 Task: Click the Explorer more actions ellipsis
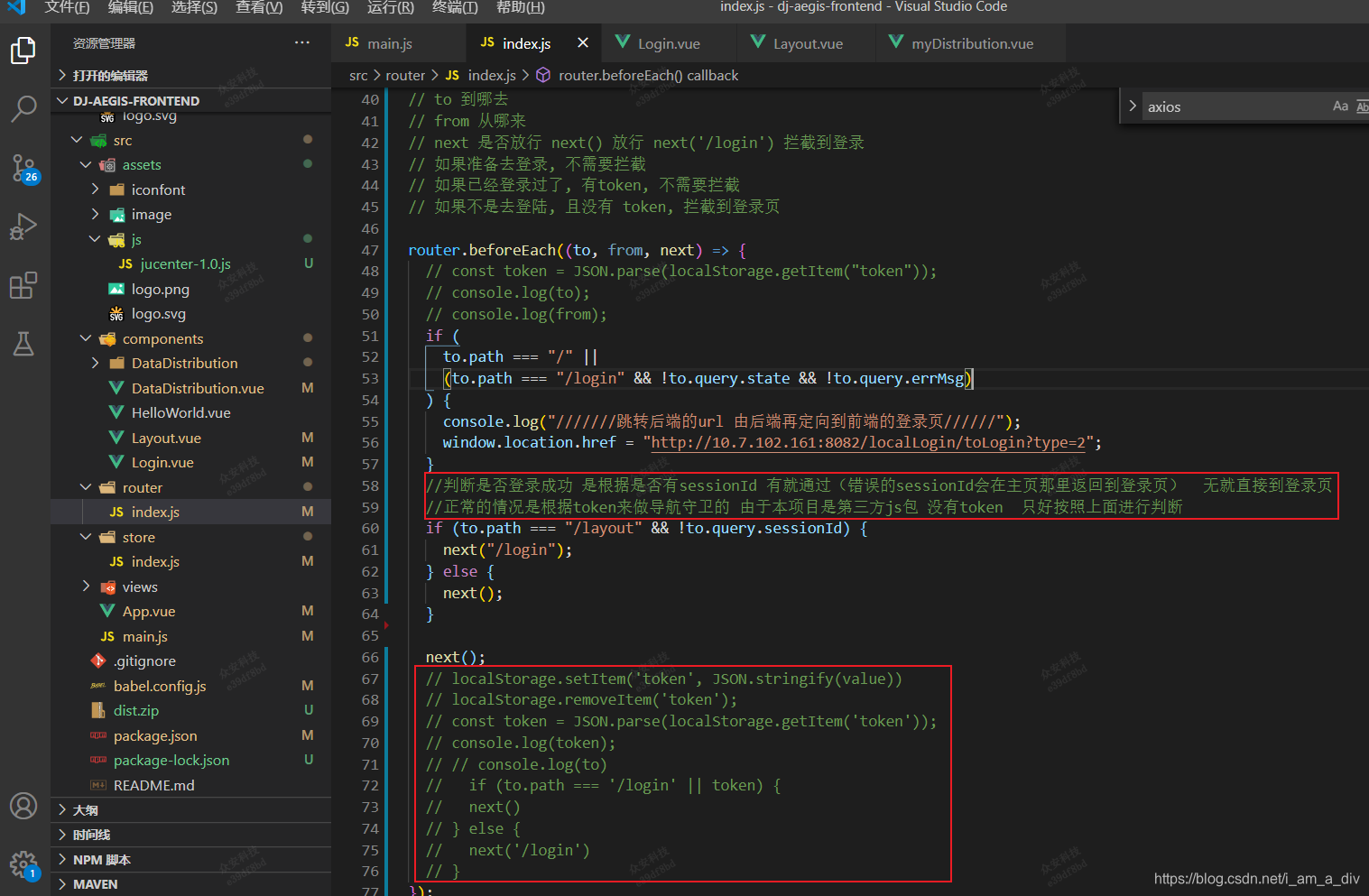(301, 42)
